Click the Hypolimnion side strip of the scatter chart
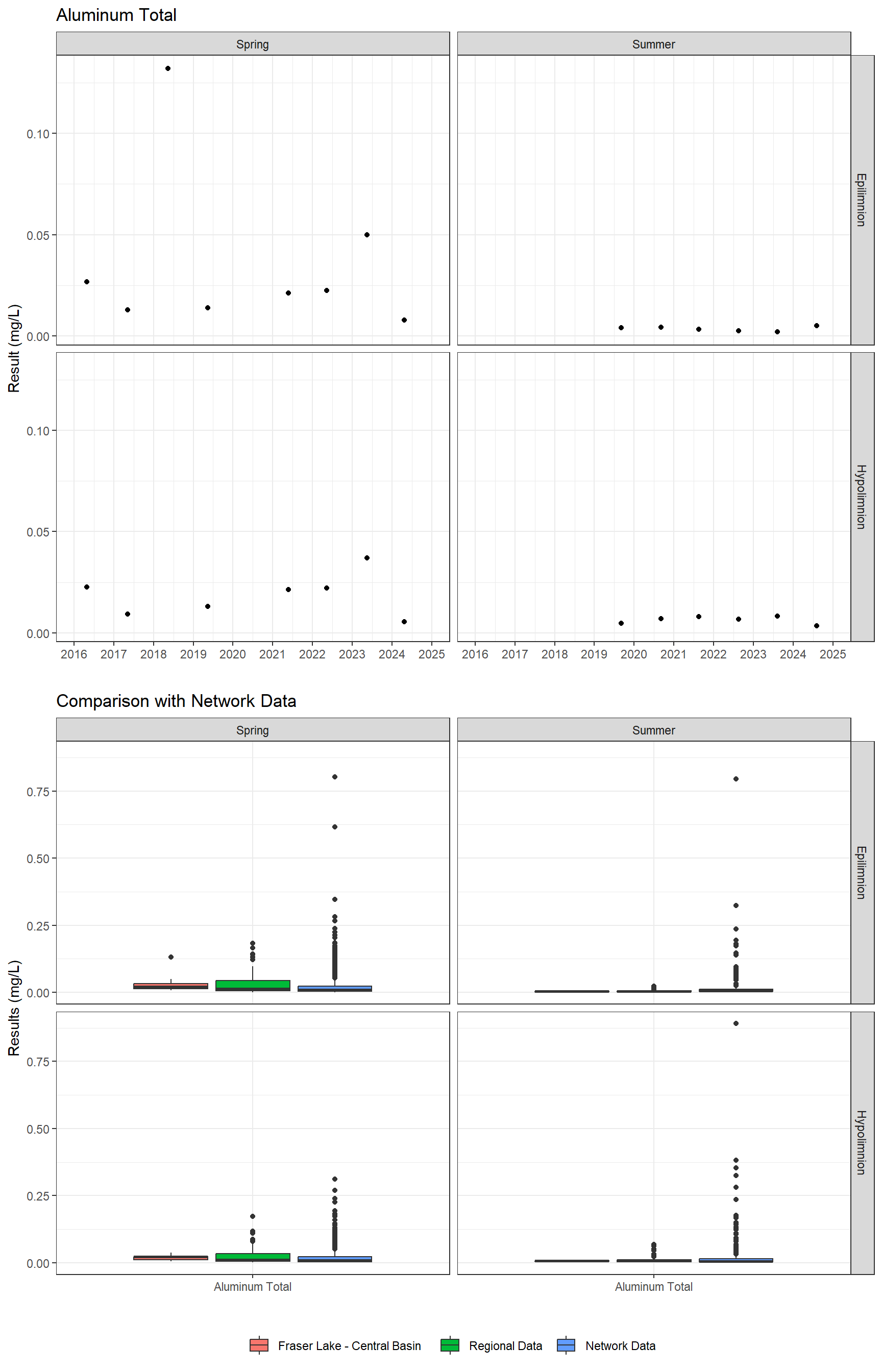 (x=862, y=497)
